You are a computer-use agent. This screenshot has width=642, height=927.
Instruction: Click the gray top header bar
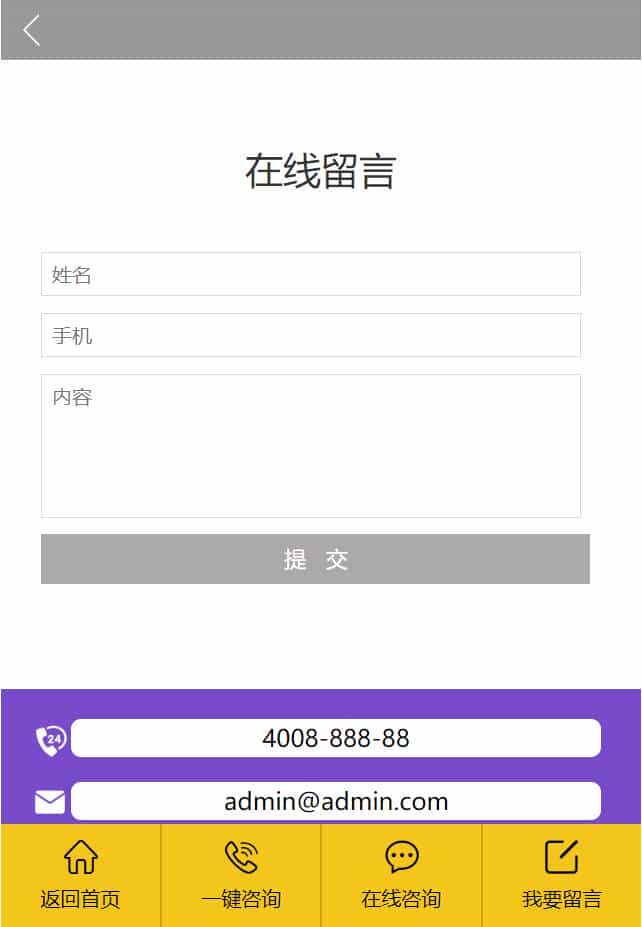pos(321,30)
